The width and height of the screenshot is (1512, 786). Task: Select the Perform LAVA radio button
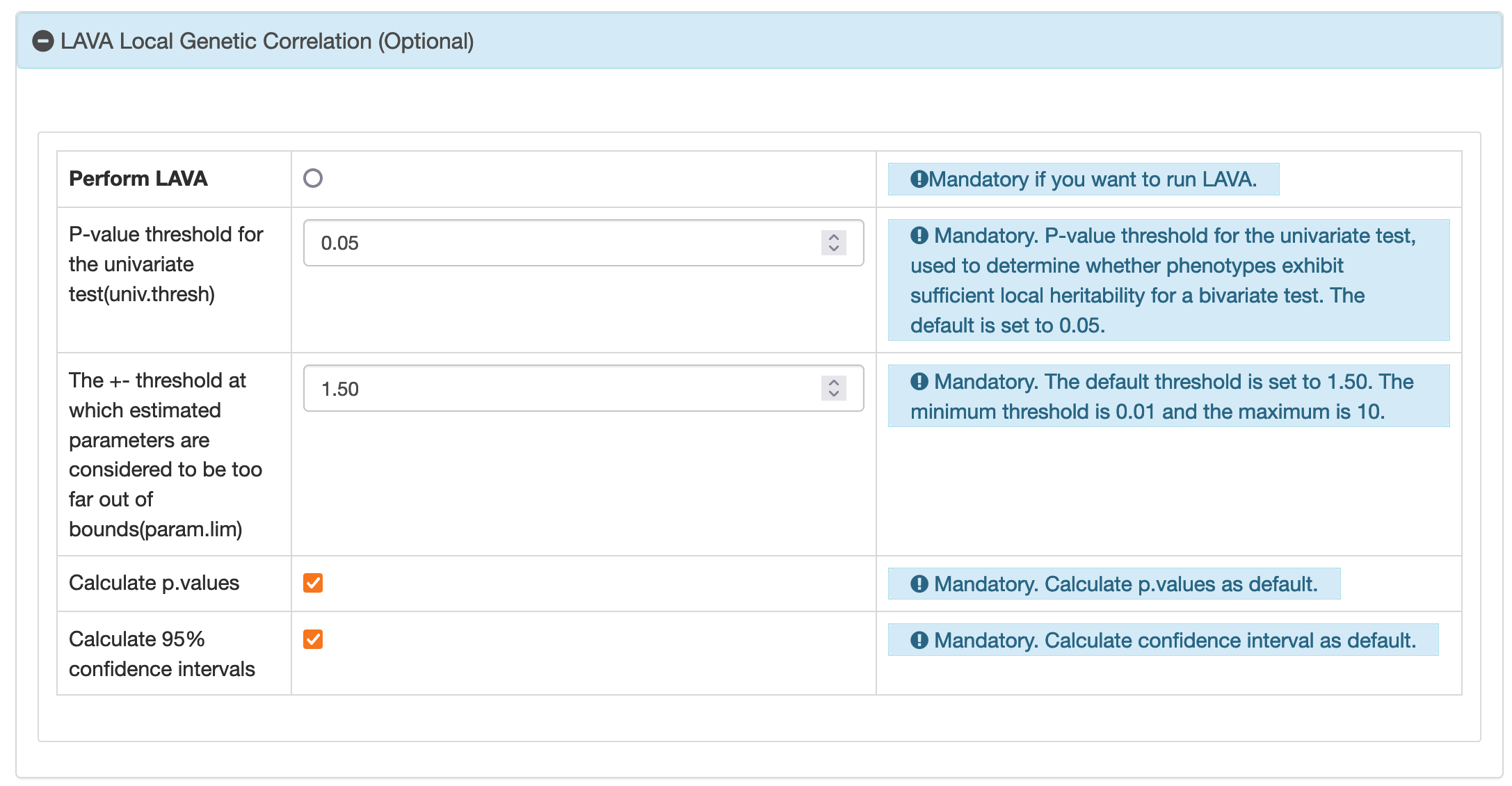(x=313, y=179)
